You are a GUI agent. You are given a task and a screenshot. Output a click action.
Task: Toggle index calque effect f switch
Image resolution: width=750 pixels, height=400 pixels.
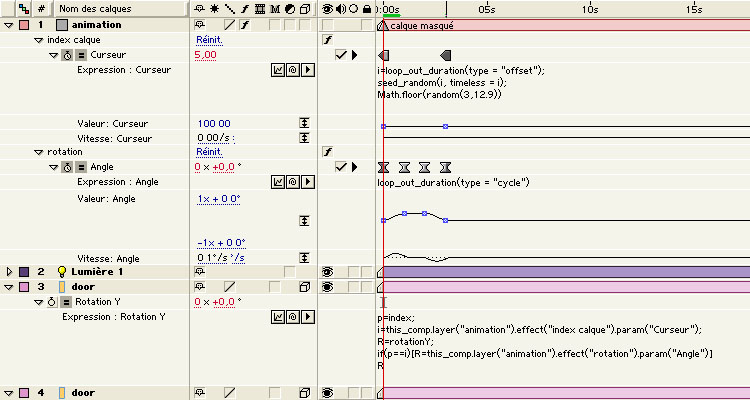(328, 40)
